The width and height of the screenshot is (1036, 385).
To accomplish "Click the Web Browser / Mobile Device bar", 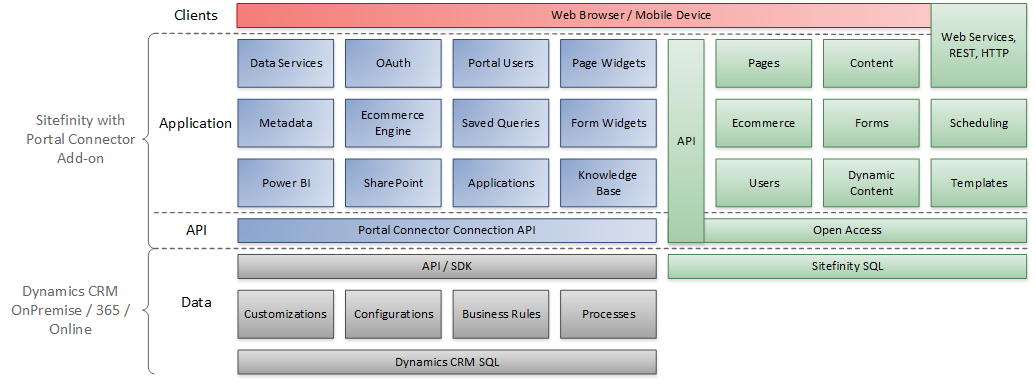I will (583, 15).
